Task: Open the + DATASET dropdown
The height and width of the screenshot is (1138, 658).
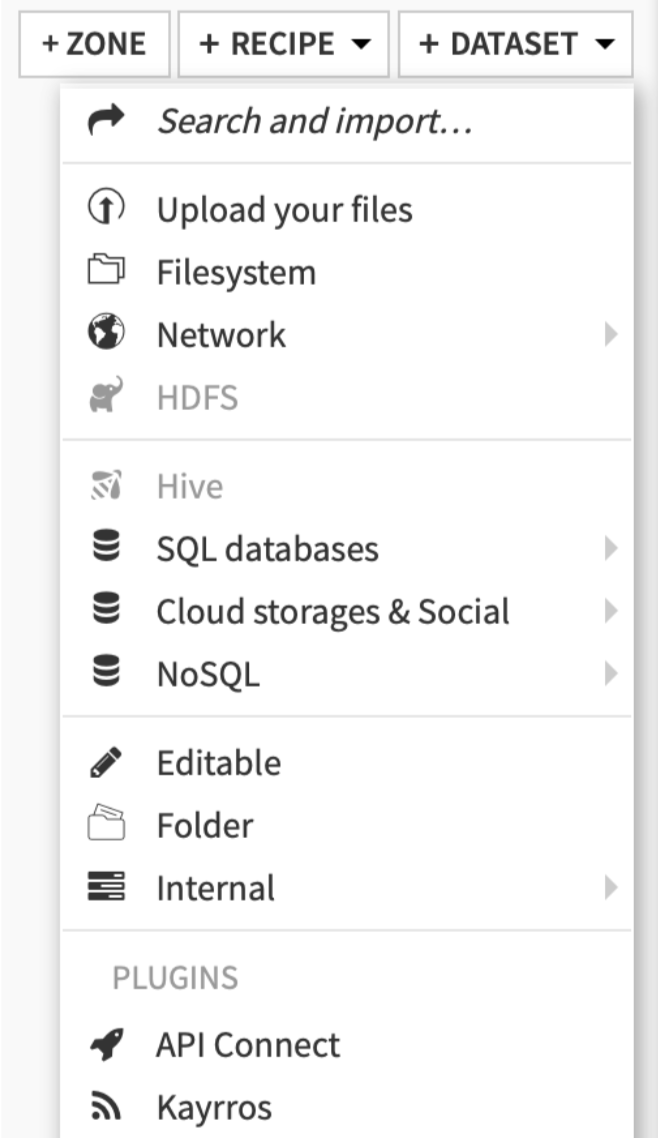Action: [x=515, y=44]
